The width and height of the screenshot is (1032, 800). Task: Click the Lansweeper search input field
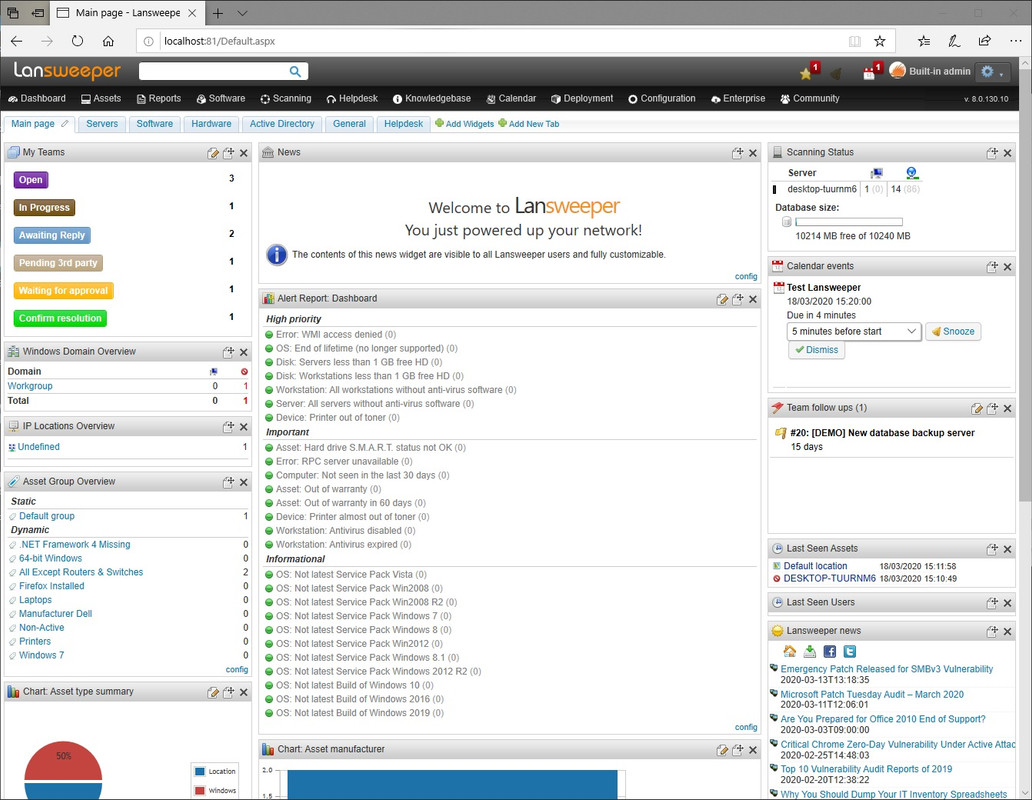[214, 71]
